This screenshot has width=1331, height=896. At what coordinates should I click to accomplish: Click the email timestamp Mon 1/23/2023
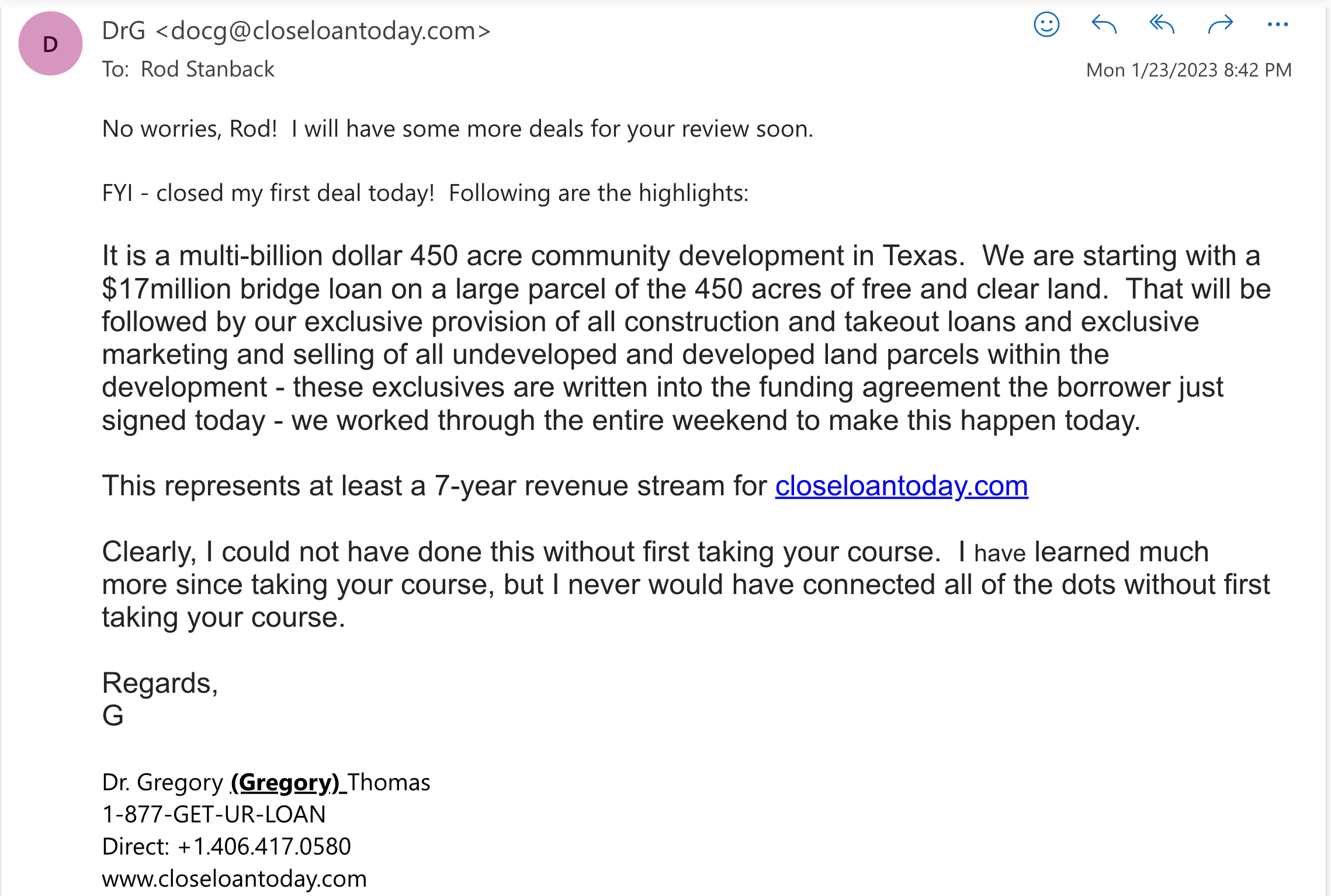[1188, 70]
